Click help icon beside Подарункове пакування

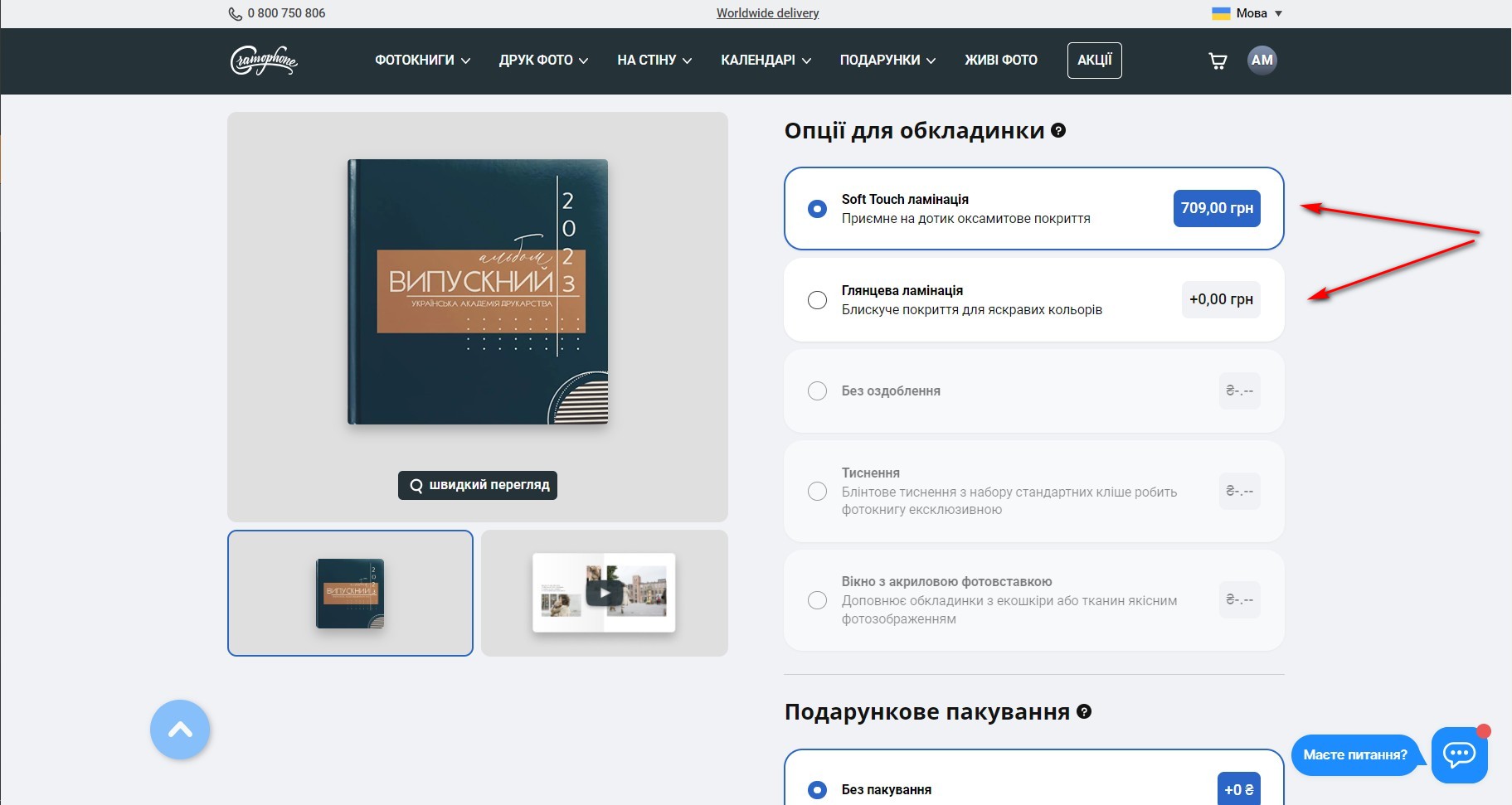pos(1084,711)
